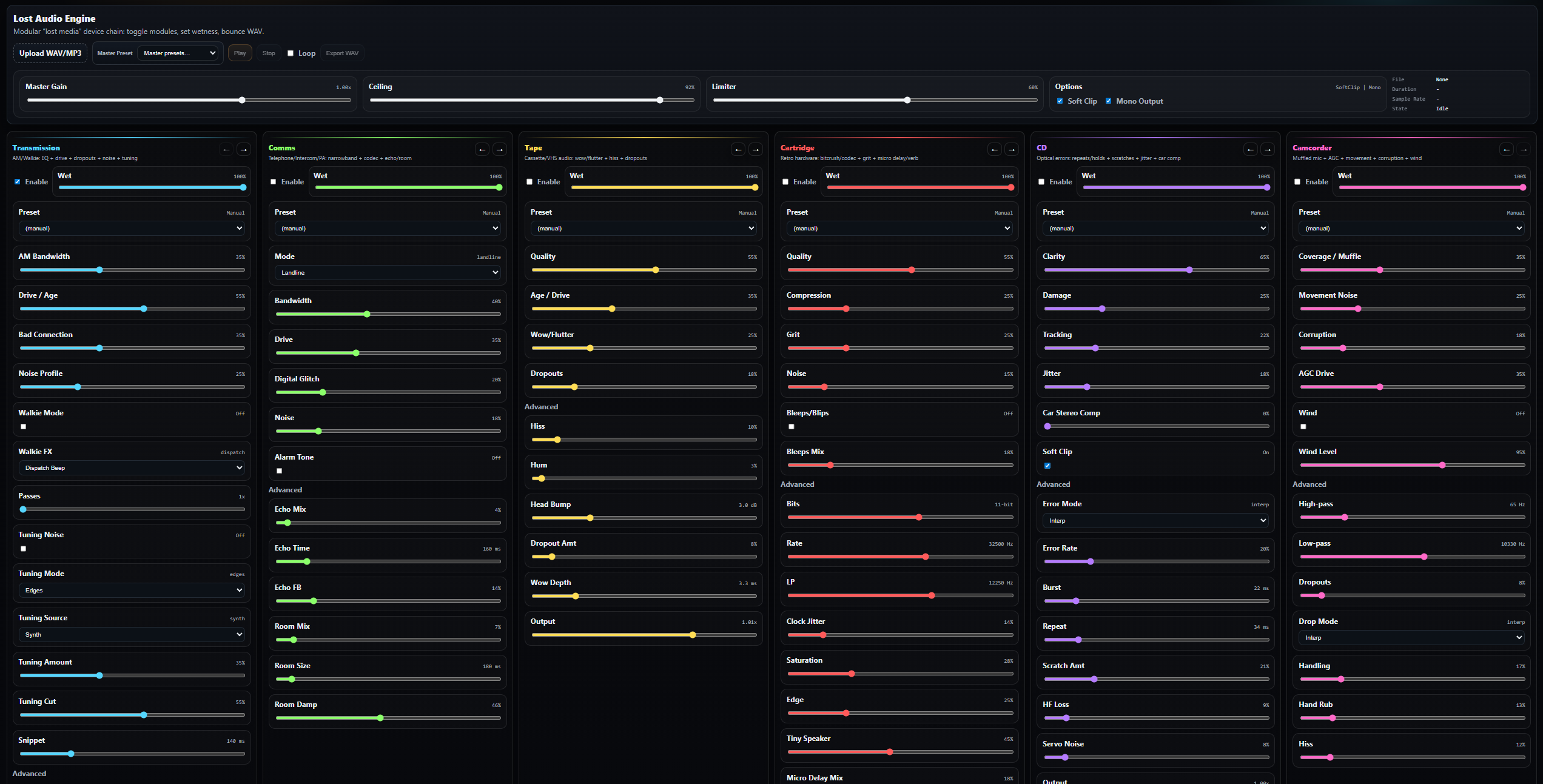The width and height of the screenshot is (1543, 784).
Task: Open the Comms Mode Landline dropdown
Action: click(388, 273)
